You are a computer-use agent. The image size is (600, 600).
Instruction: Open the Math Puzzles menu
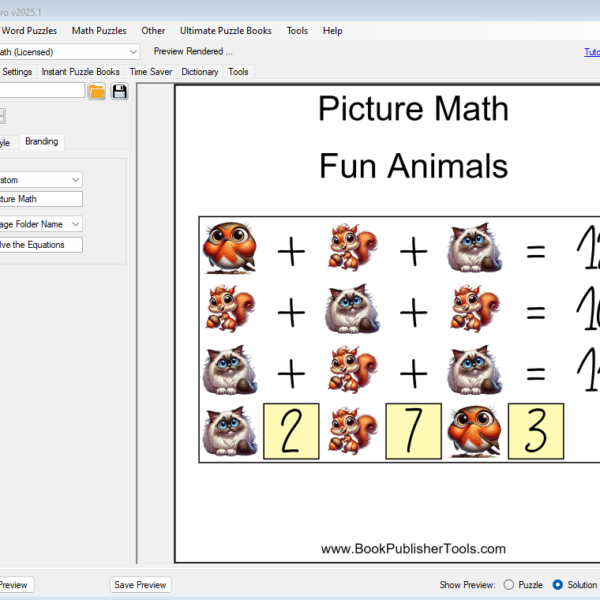[x=99, y=31]
